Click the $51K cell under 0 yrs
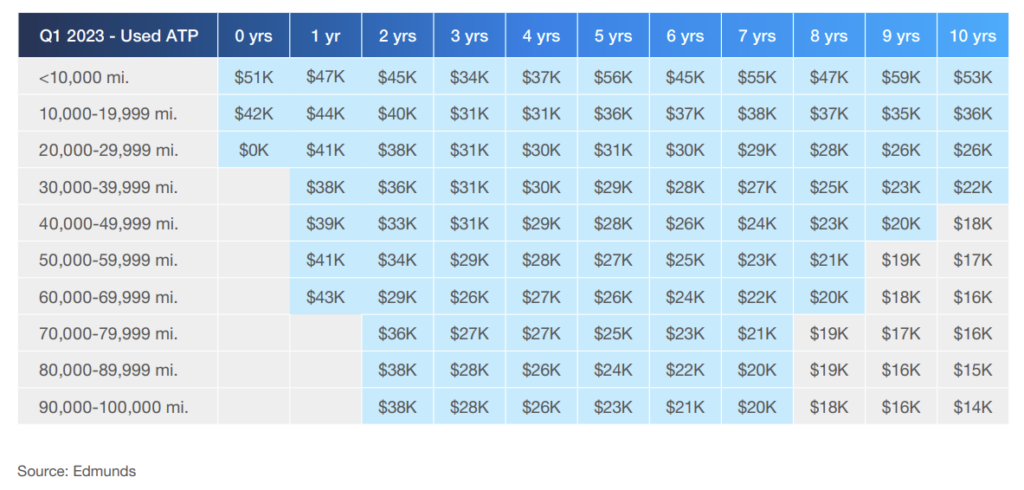Image resolution: width=1024 pixels, height=490 pixels. [x=254, y=77]
